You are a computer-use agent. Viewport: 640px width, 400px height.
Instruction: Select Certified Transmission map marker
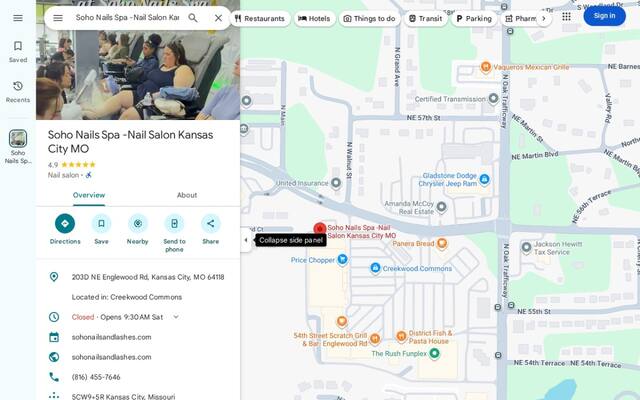493,98
